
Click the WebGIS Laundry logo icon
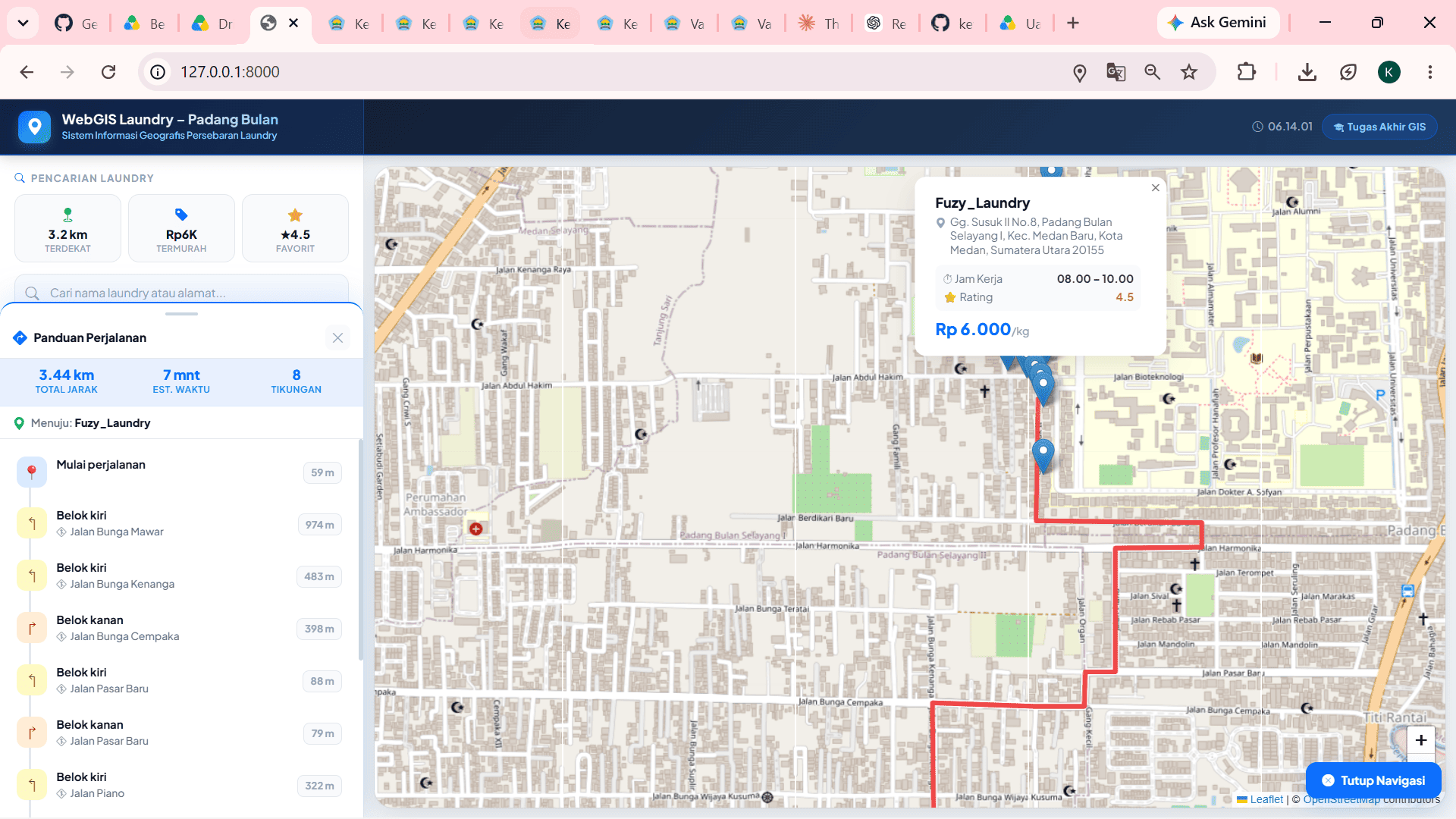click(35, 127)
